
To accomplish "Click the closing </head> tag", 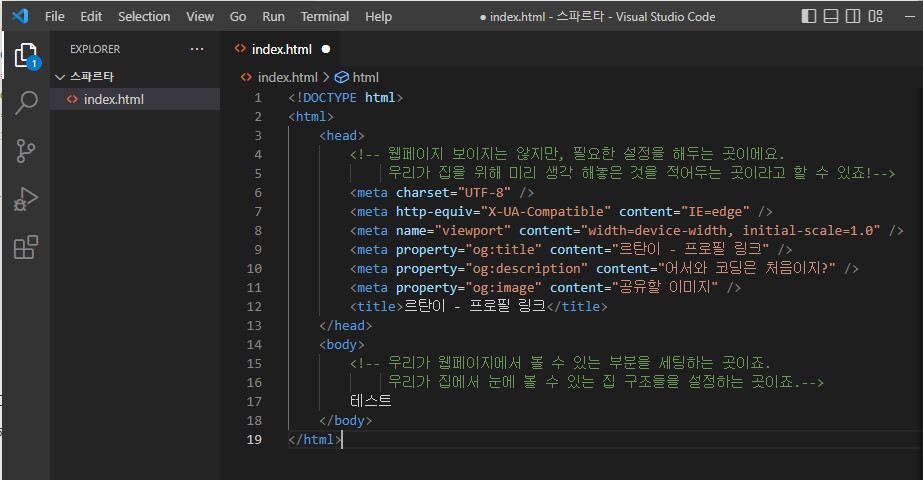I will [346, 325].
